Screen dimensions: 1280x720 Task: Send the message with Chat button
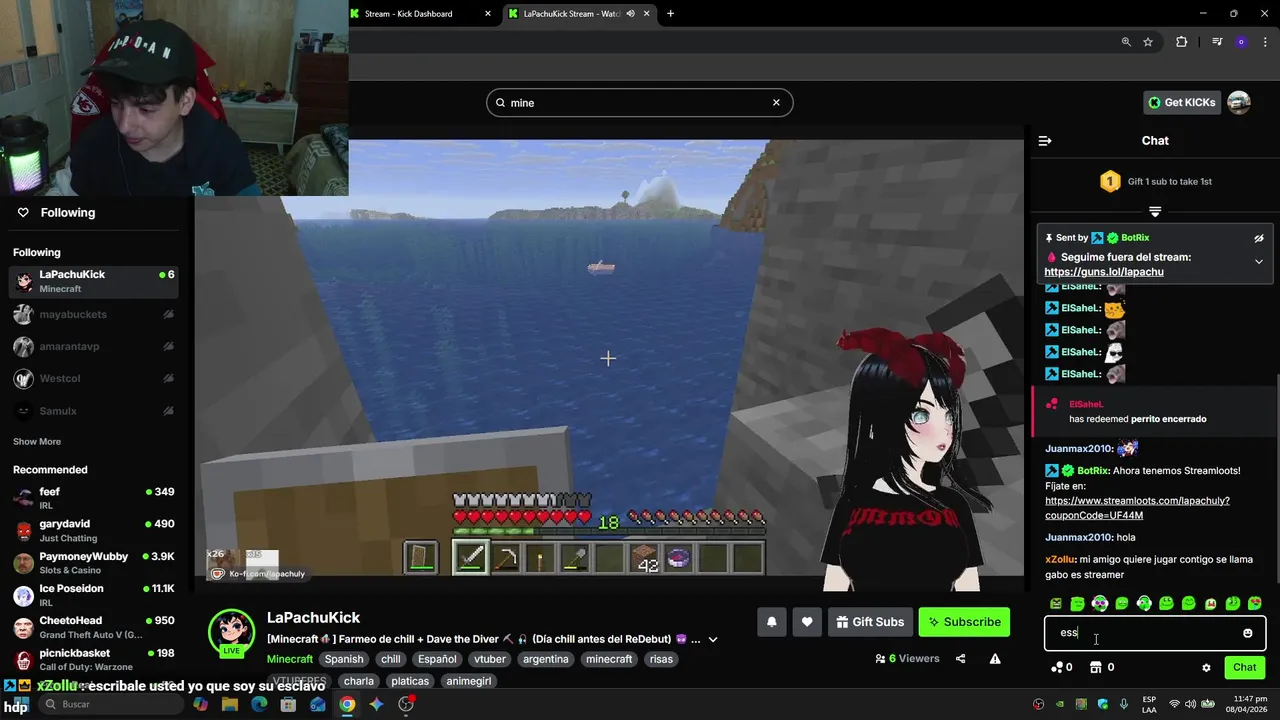[x=1244, y=667]
